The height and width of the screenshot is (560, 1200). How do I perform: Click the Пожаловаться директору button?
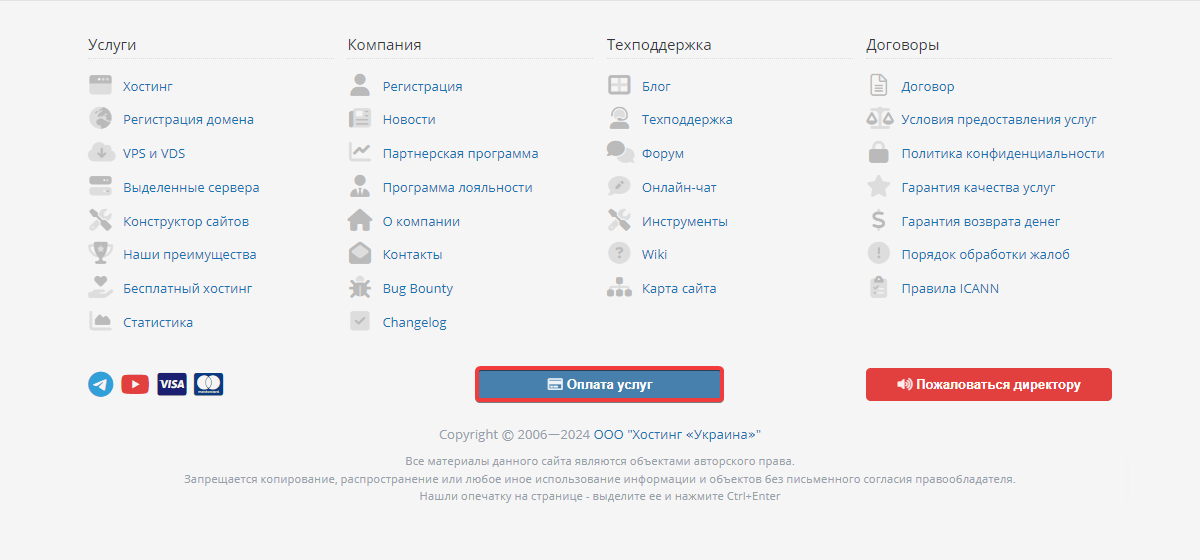[x=989, y=384]
